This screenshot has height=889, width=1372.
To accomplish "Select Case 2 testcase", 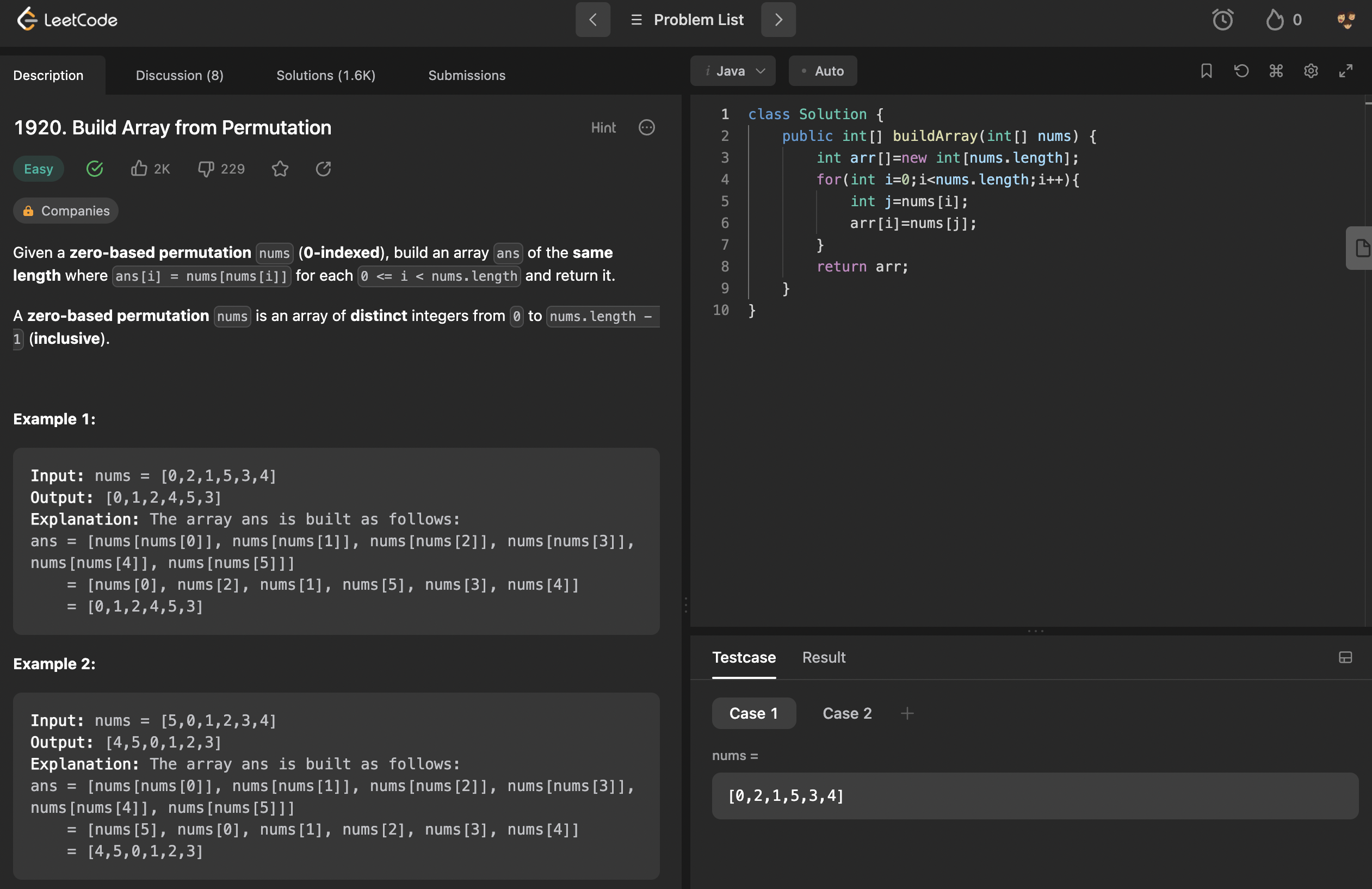I will coord(847,713).
